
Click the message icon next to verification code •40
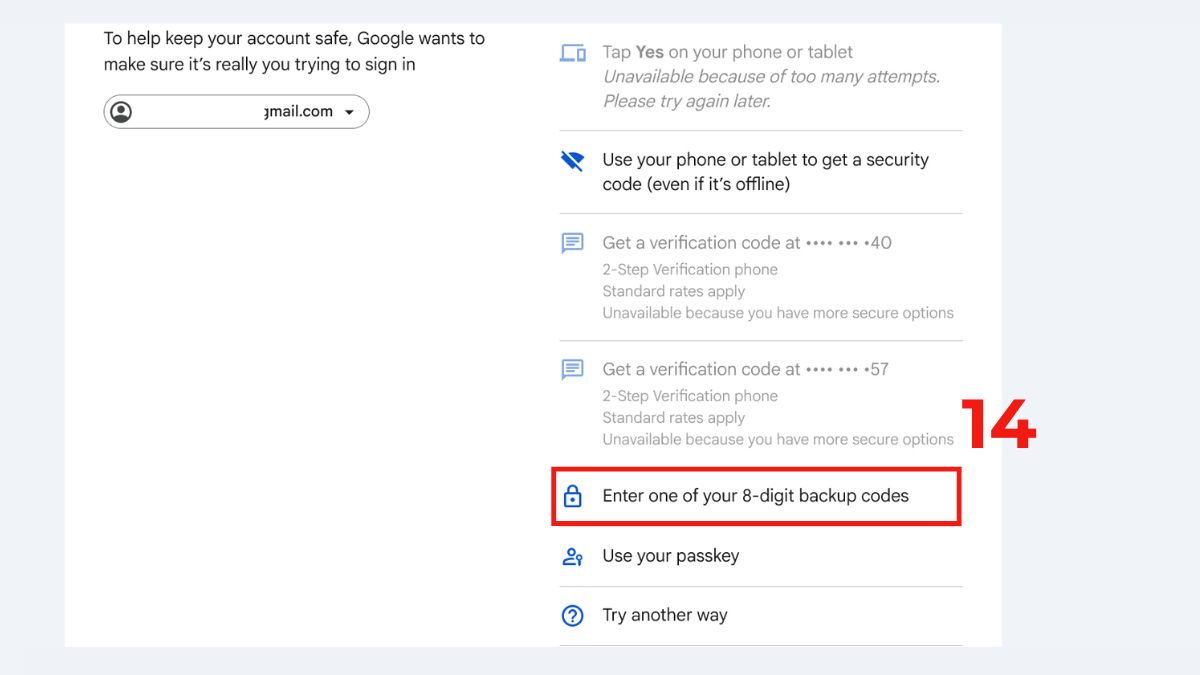click(571, 242)
